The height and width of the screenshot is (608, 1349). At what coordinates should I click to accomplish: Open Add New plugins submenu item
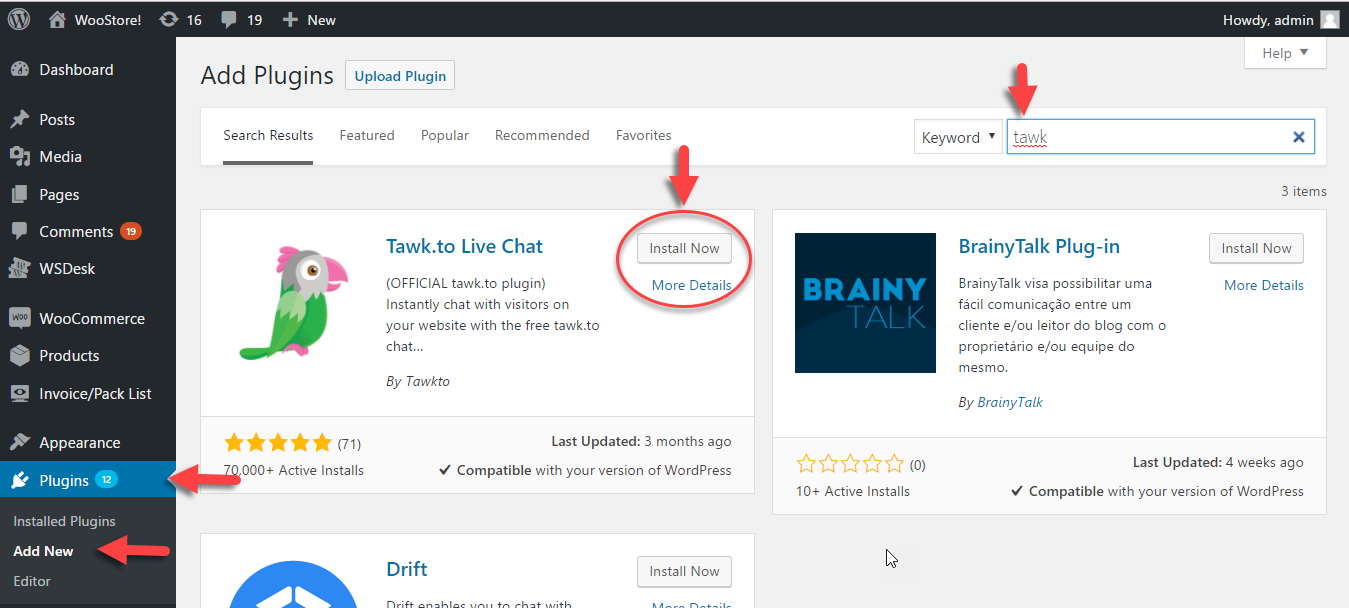43,551
